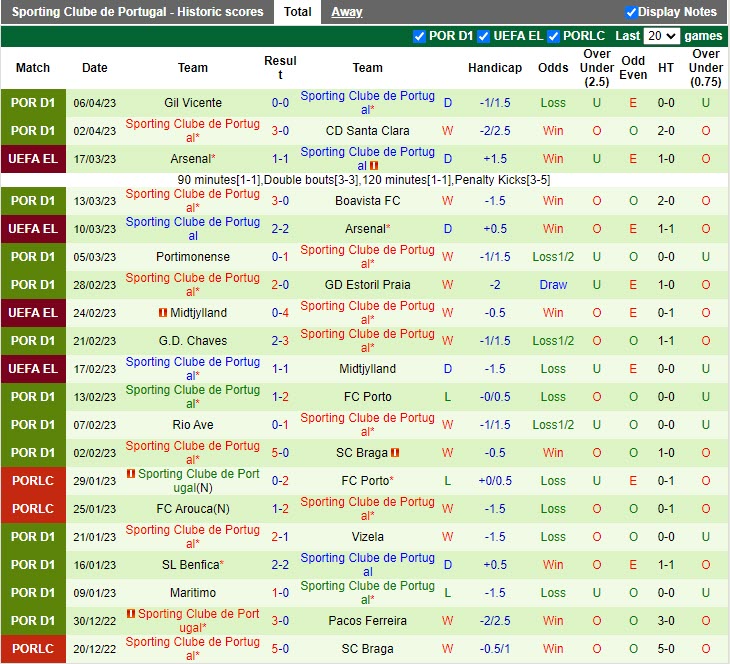
Task: Select FC Arouca(N) team name
Action: pyautogui.click(x=193, y=508)
